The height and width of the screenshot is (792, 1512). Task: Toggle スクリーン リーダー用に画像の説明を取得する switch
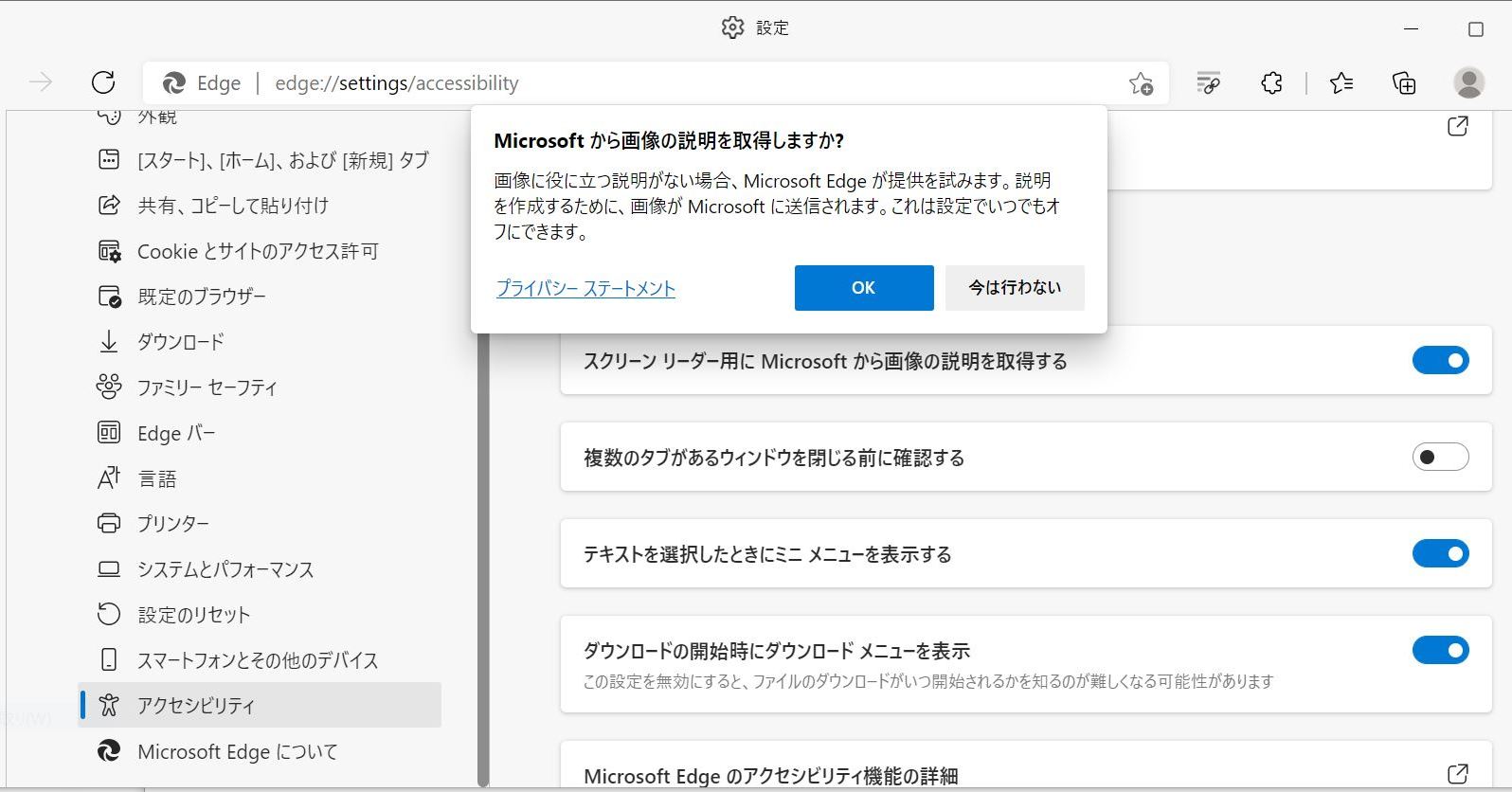1440,360
